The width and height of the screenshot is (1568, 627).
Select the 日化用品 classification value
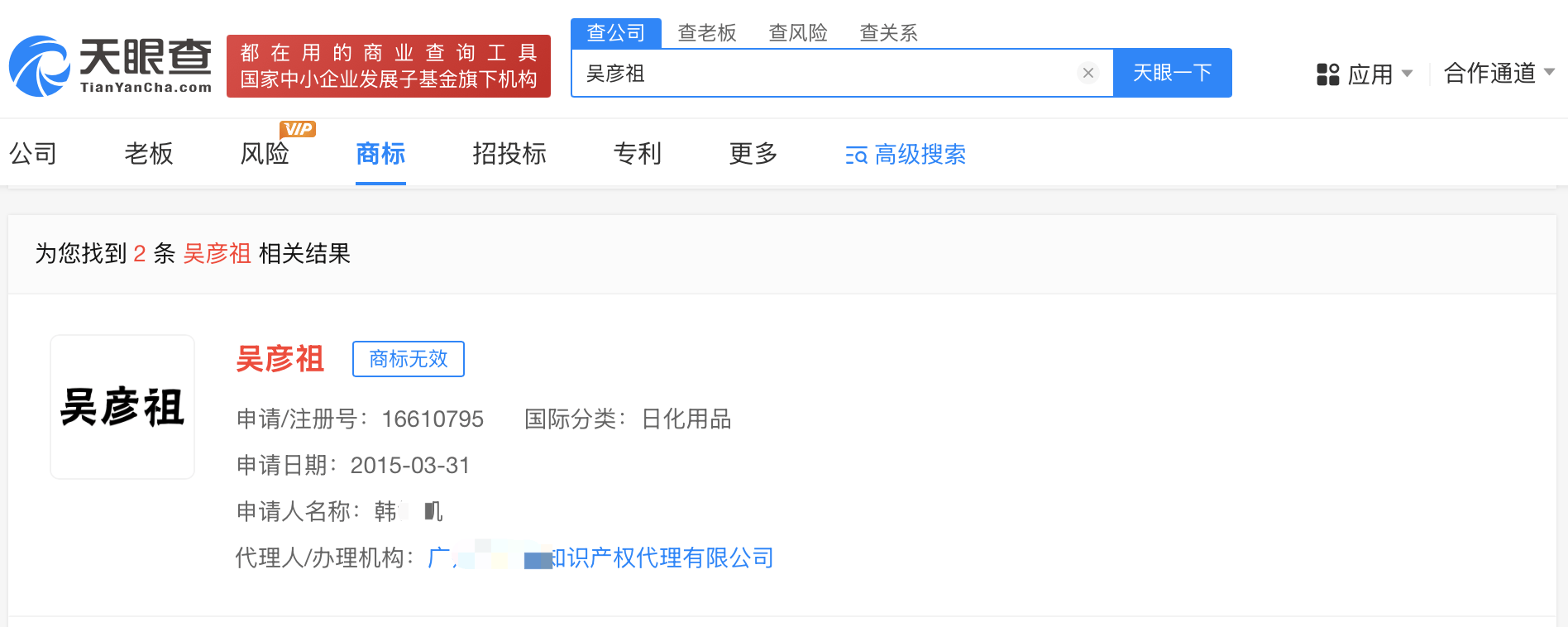pyautogui.click(x=686, y=419)
